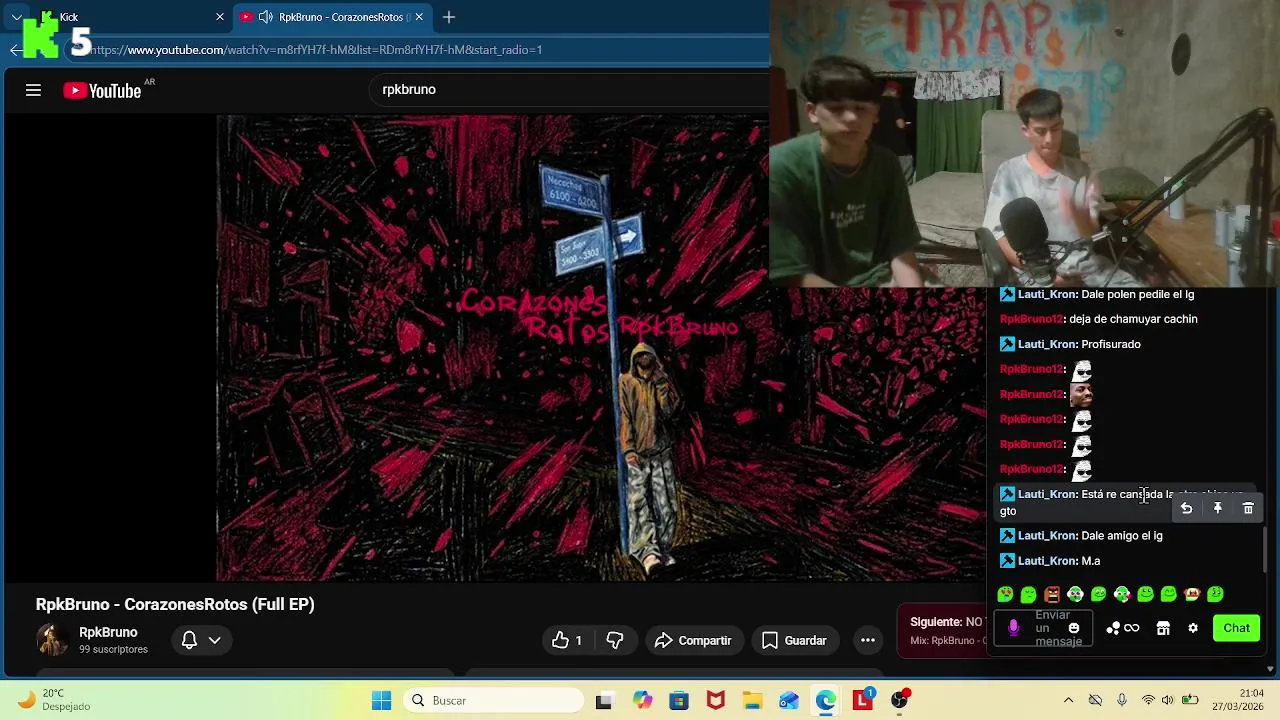Screen dimensions: 1280x720
Task: Click the chat panel scrollbar
Action: (1265, 550)
